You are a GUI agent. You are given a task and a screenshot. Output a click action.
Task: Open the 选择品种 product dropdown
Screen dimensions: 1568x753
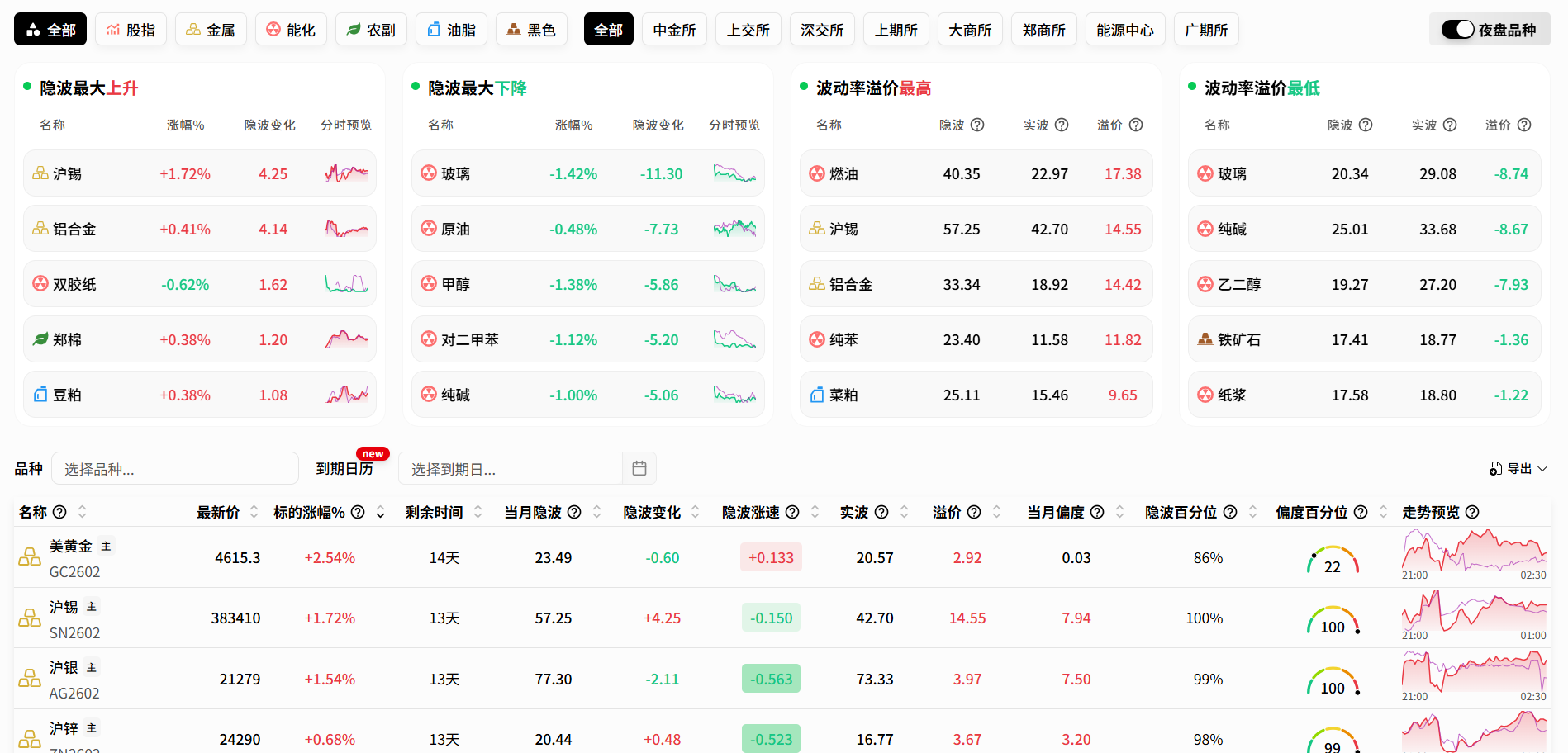coord(175,468)
